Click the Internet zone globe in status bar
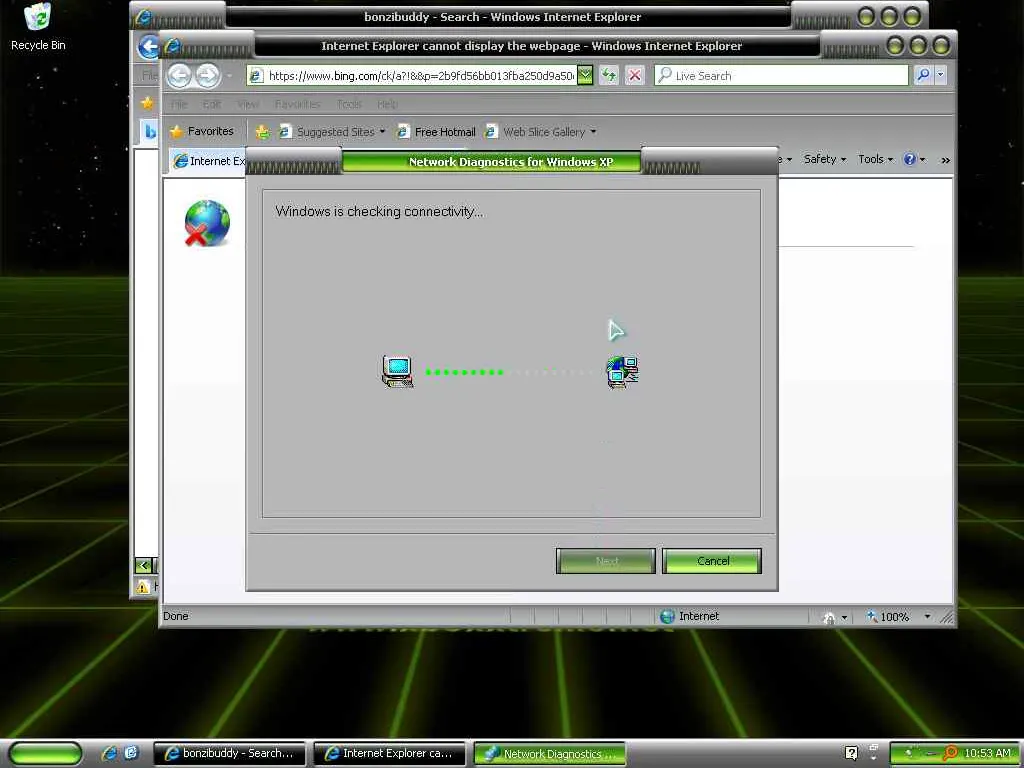The width and height of the screenshot is (1024, 768). tap(667, 616)
